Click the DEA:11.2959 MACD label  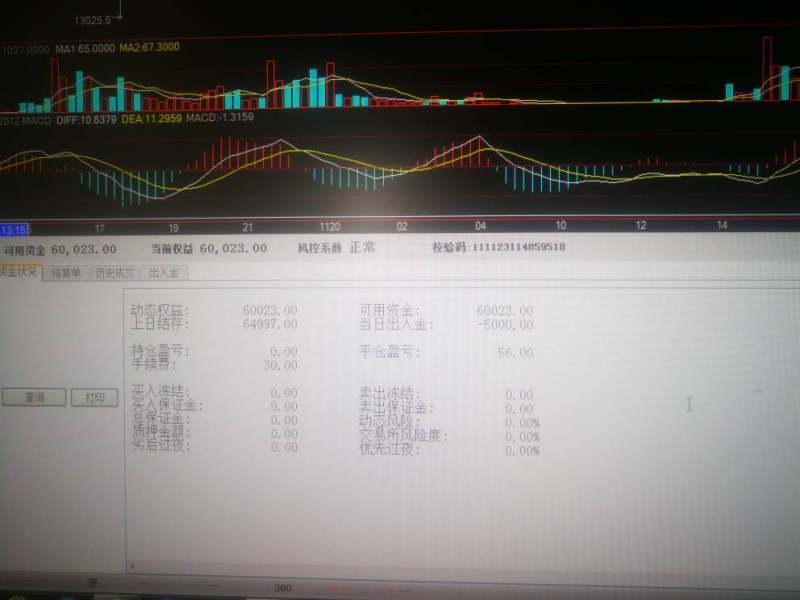coord(152,119)
